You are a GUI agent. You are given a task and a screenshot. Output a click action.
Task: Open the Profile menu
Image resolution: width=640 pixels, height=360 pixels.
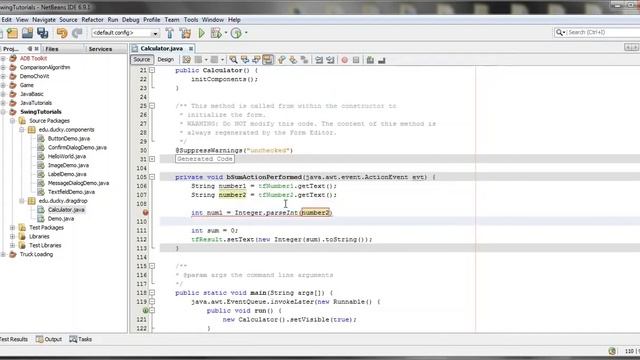151,20
